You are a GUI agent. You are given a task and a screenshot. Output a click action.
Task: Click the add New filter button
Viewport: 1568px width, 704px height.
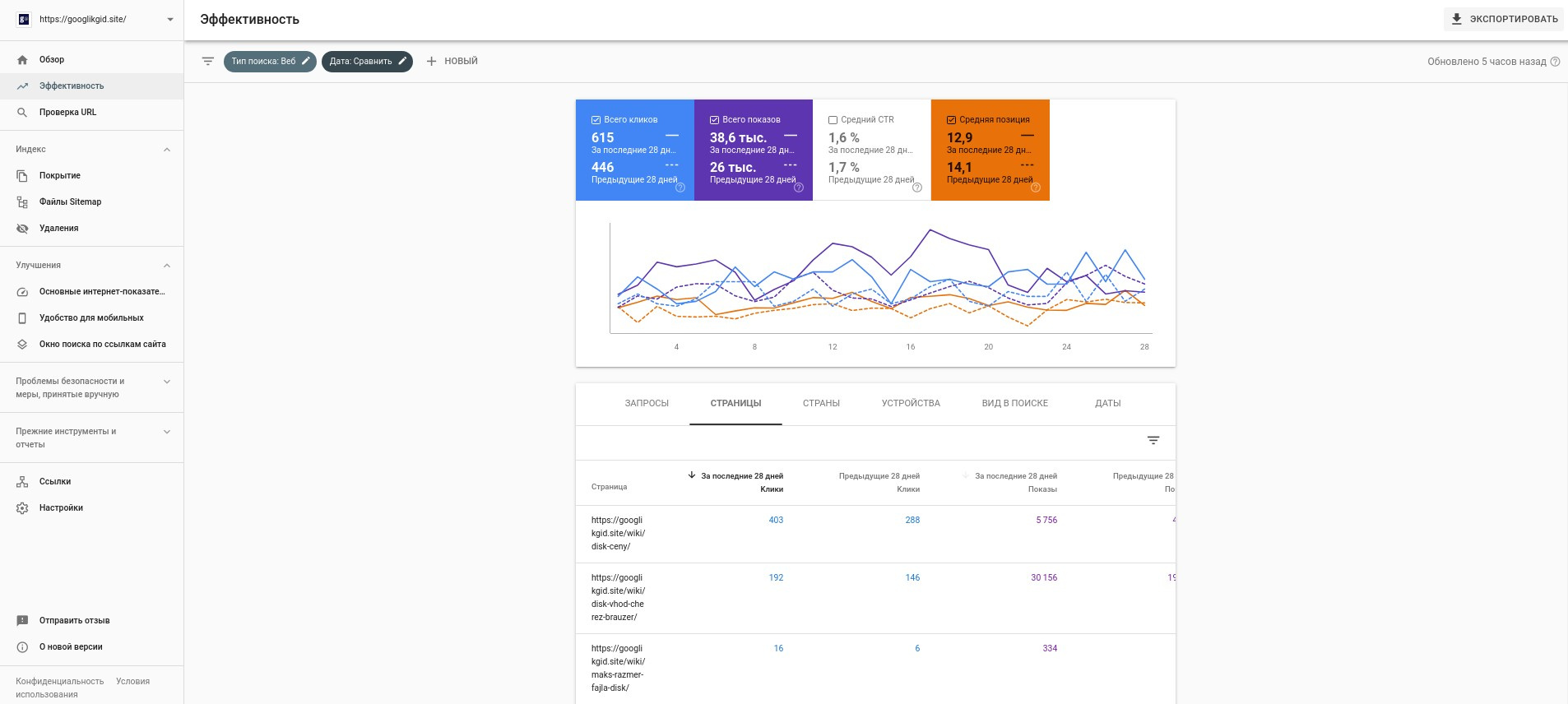452,62
